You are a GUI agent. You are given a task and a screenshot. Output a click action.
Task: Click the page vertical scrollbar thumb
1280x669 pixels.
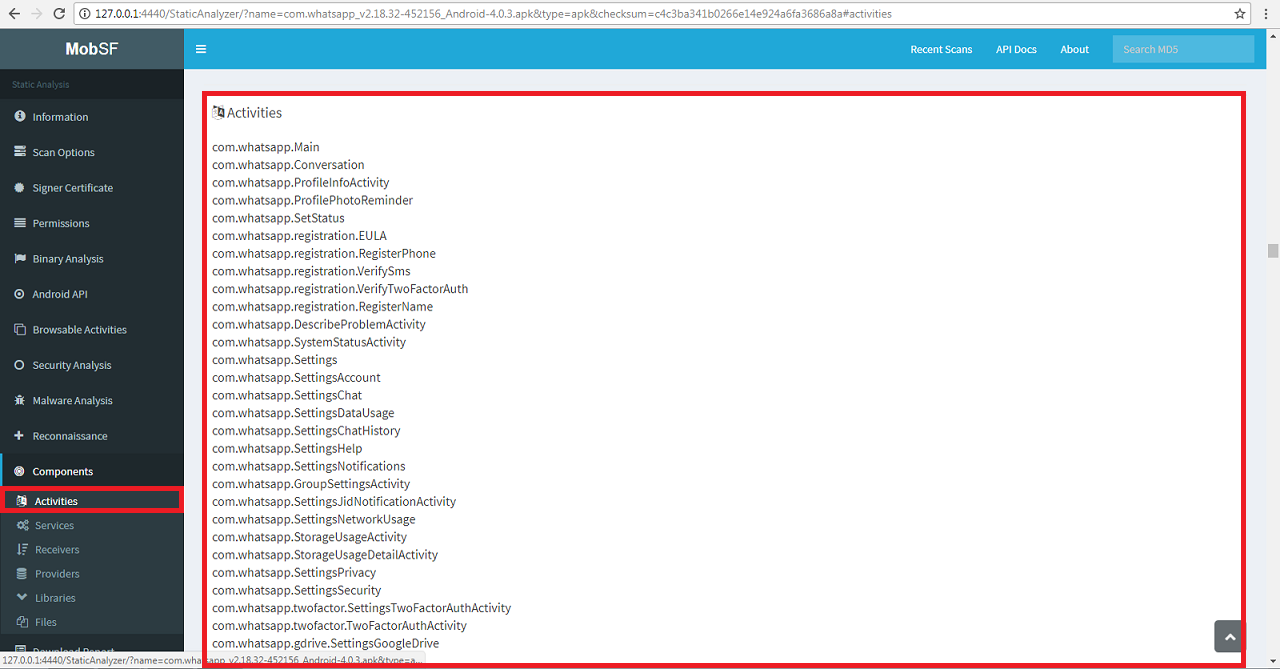pyautogui.click(x=1273, y=250)
